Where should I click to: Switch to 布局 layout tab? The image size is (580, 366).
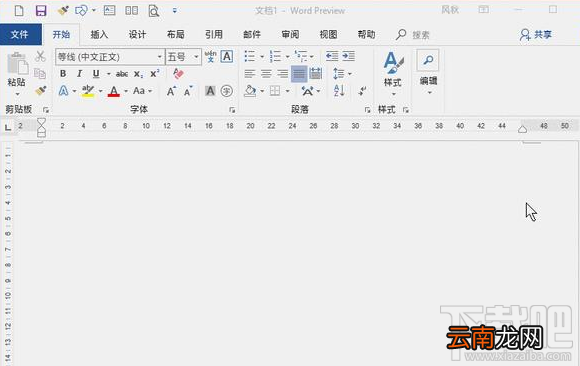175,35
